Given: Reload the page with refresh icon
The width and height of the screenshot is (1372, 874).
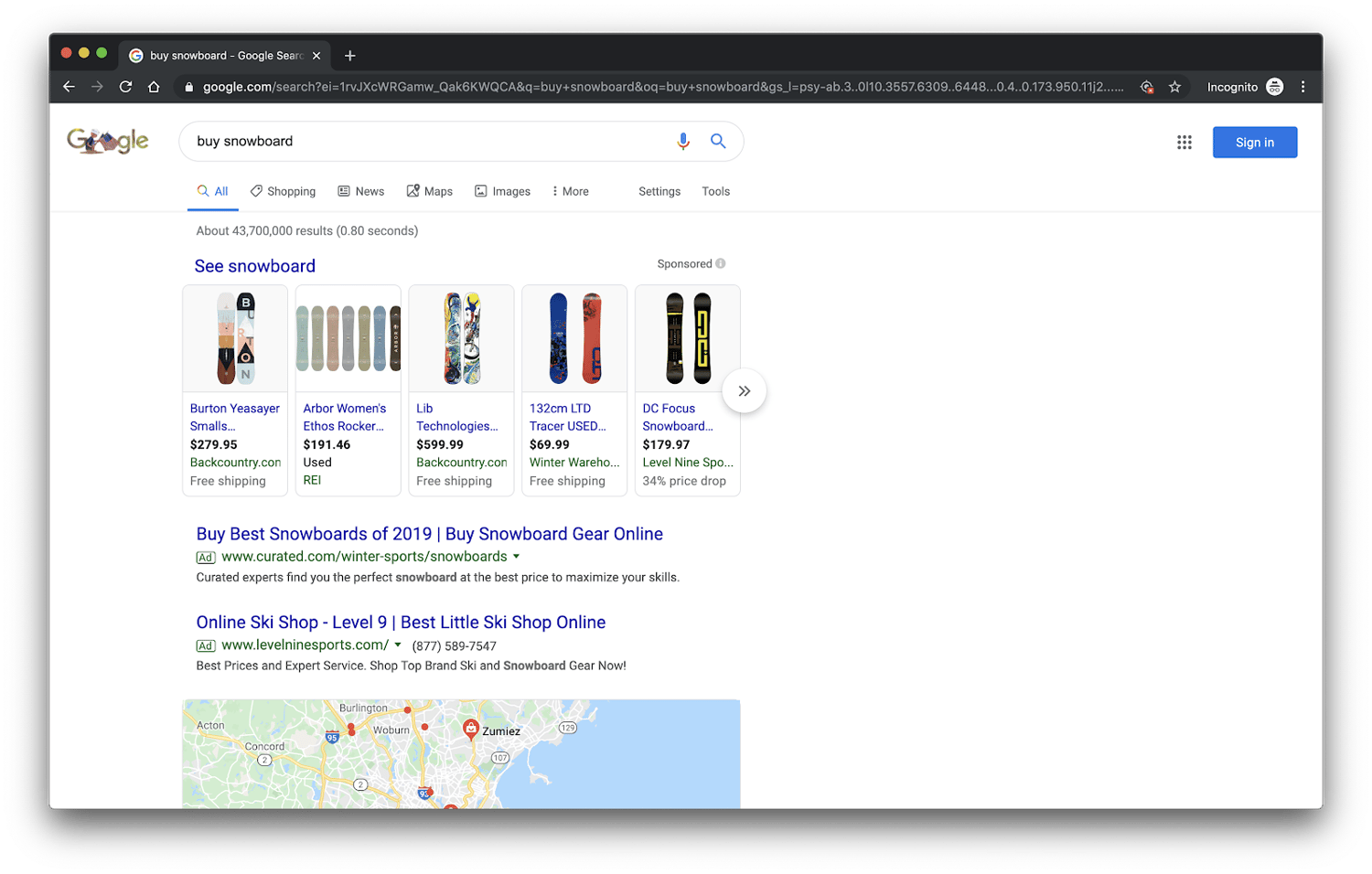Looking at the screenshot, I should (125, 87).
